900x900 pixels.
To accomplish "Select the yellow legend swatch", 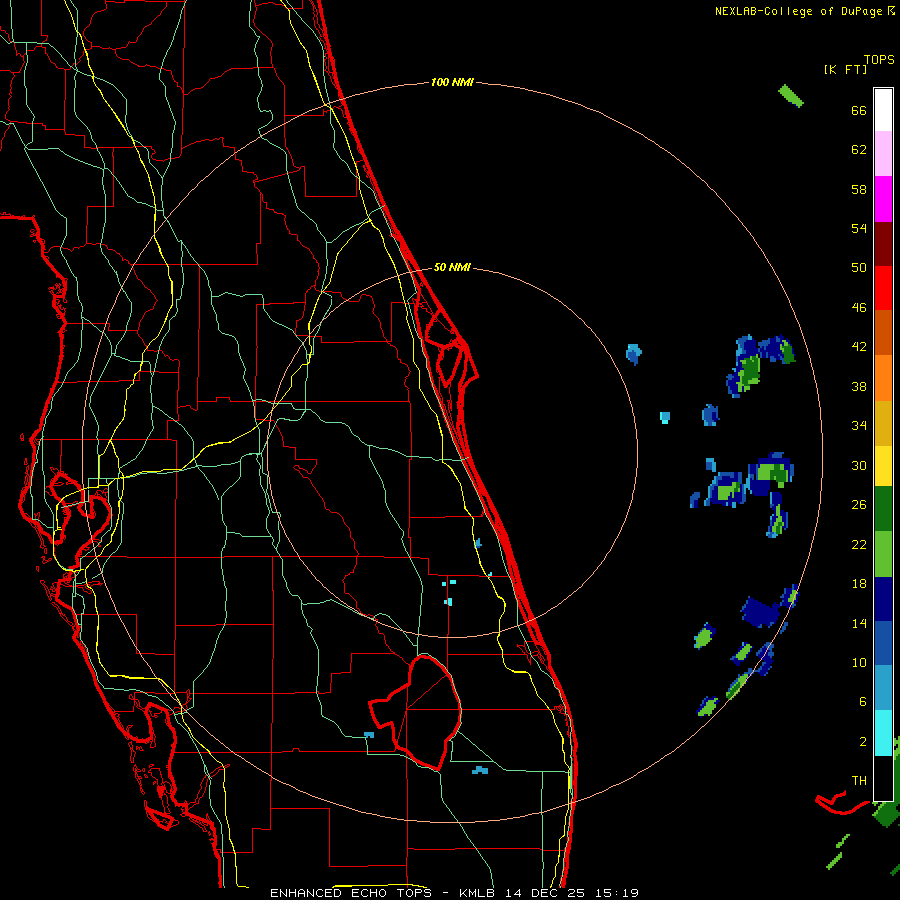I will 883,465.
